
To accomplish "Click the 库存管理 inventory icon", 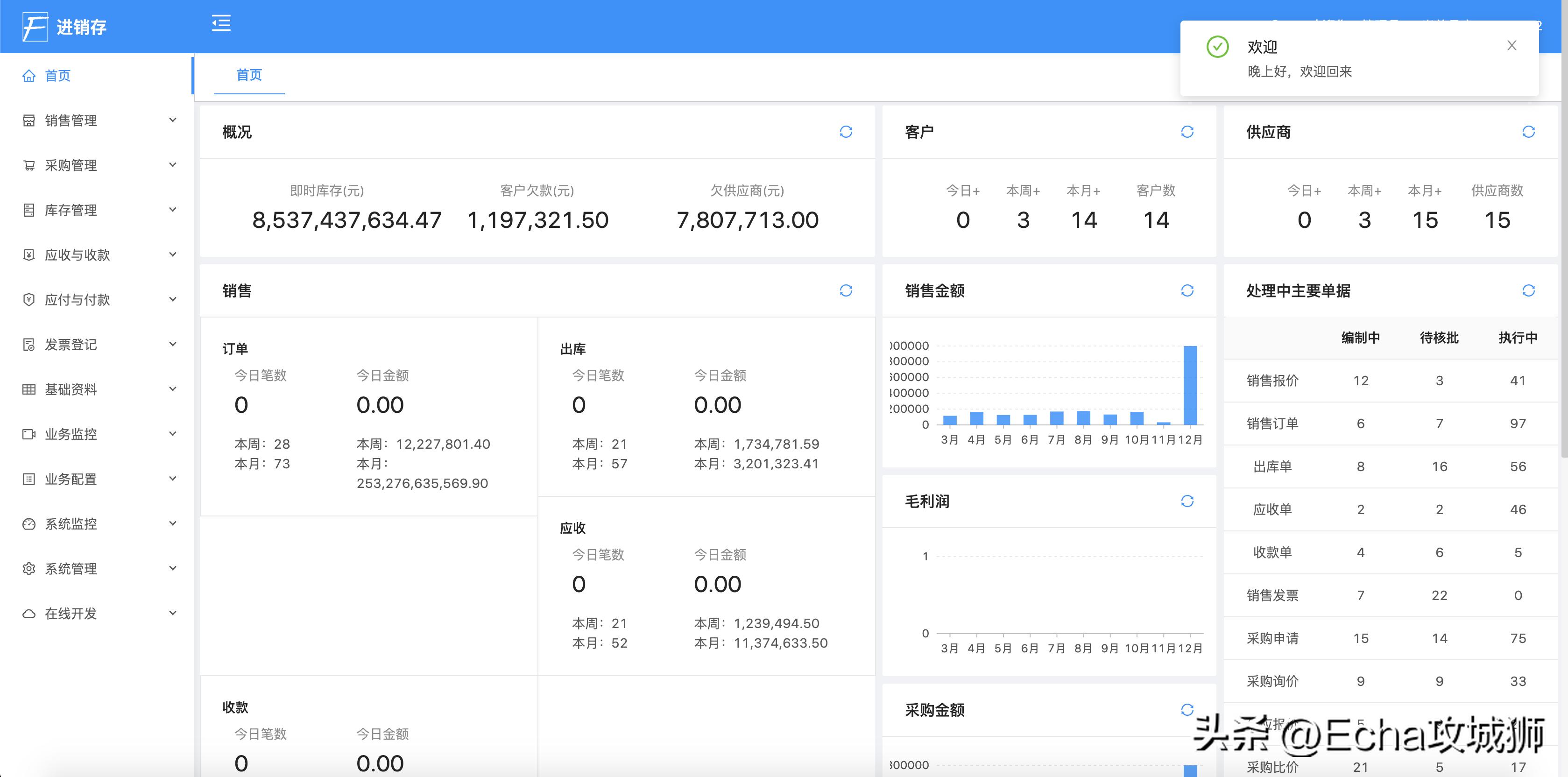I will [28, 210].
